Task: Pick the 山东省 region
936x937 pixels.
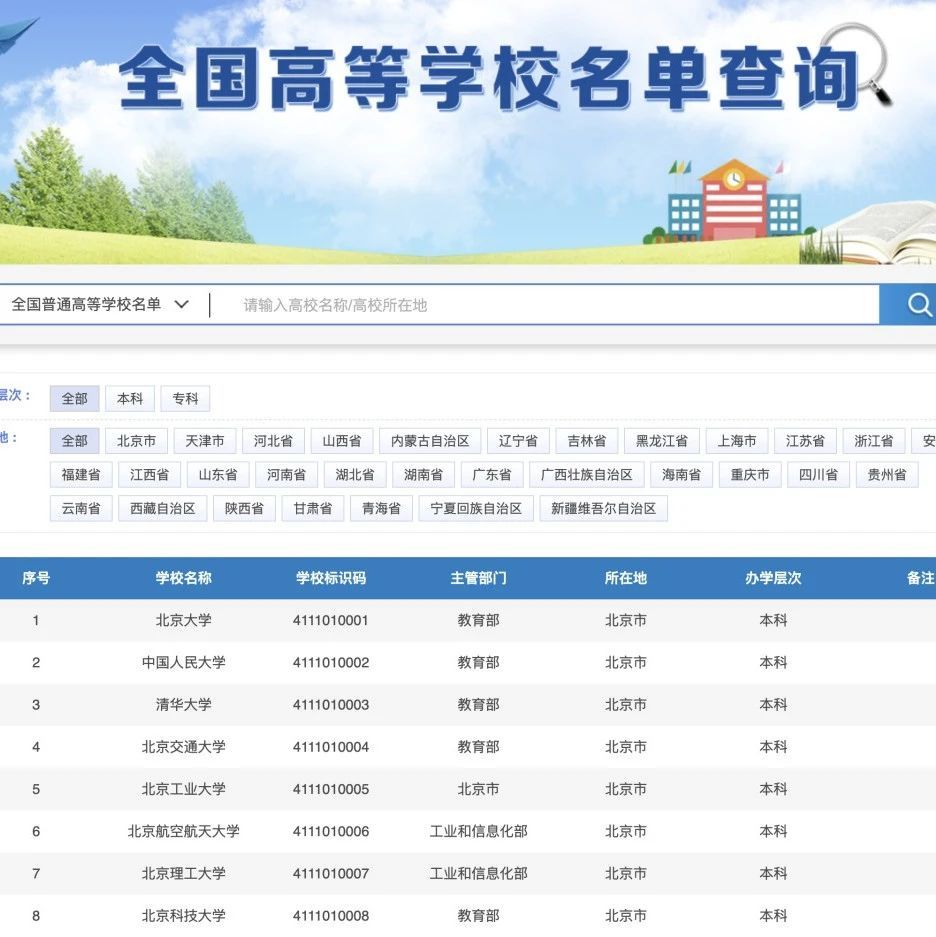Action: tap(218, 475)
